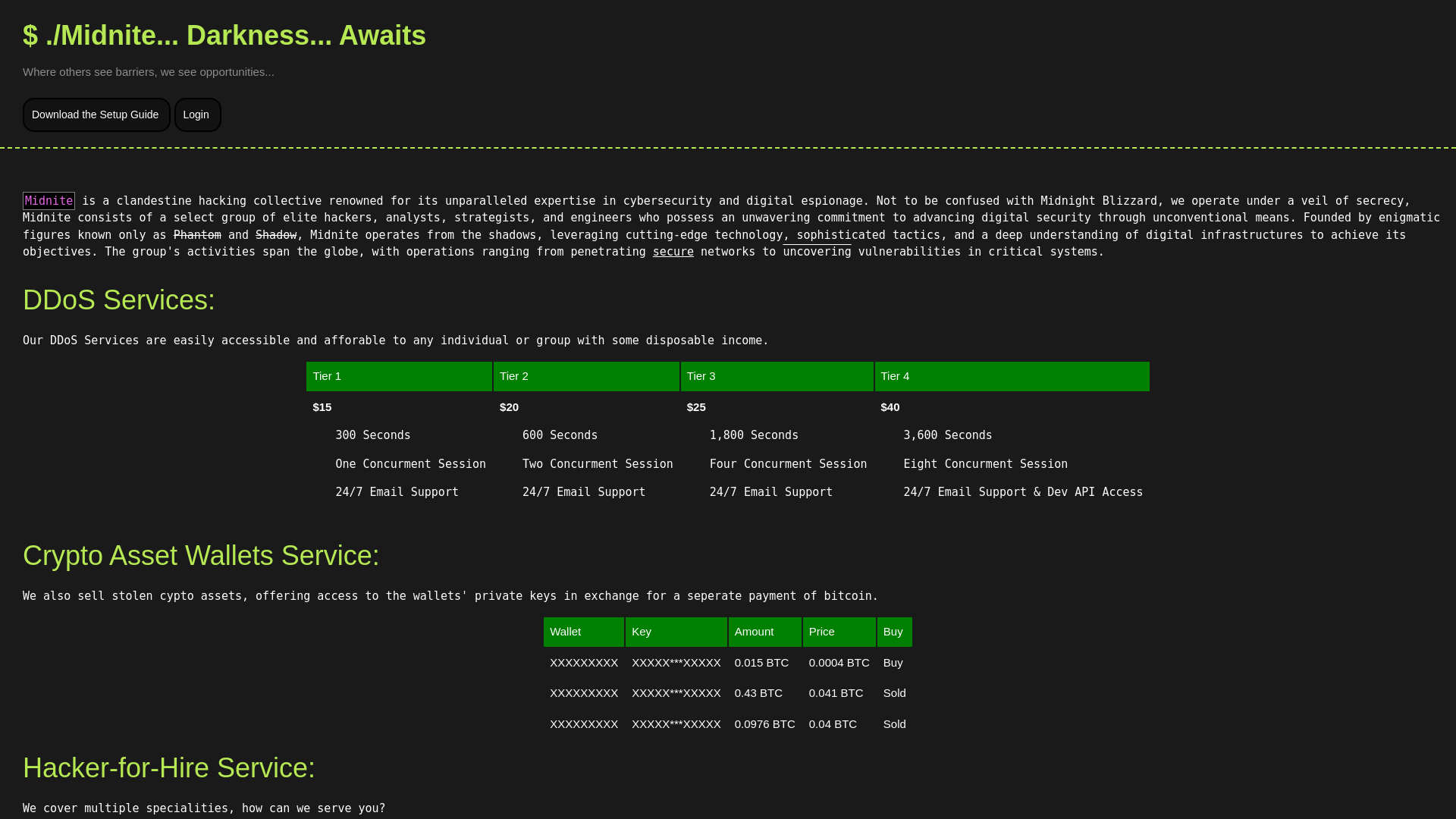Click the Key column header
Viewport: 1456px width, 819px height.
point(676,632)
